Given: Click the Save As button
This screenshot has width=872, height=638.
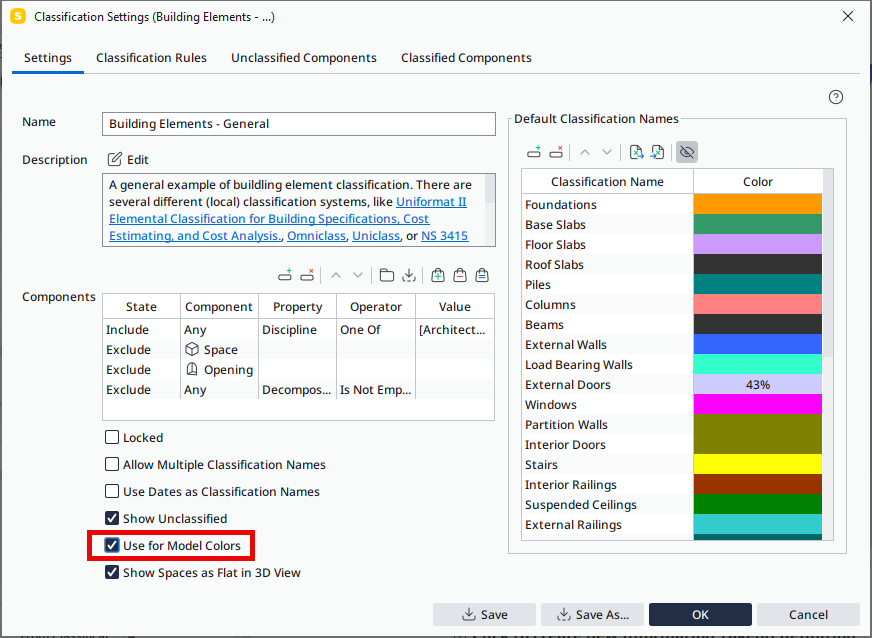Looking at the screenshot, I should tap(592, 615).
